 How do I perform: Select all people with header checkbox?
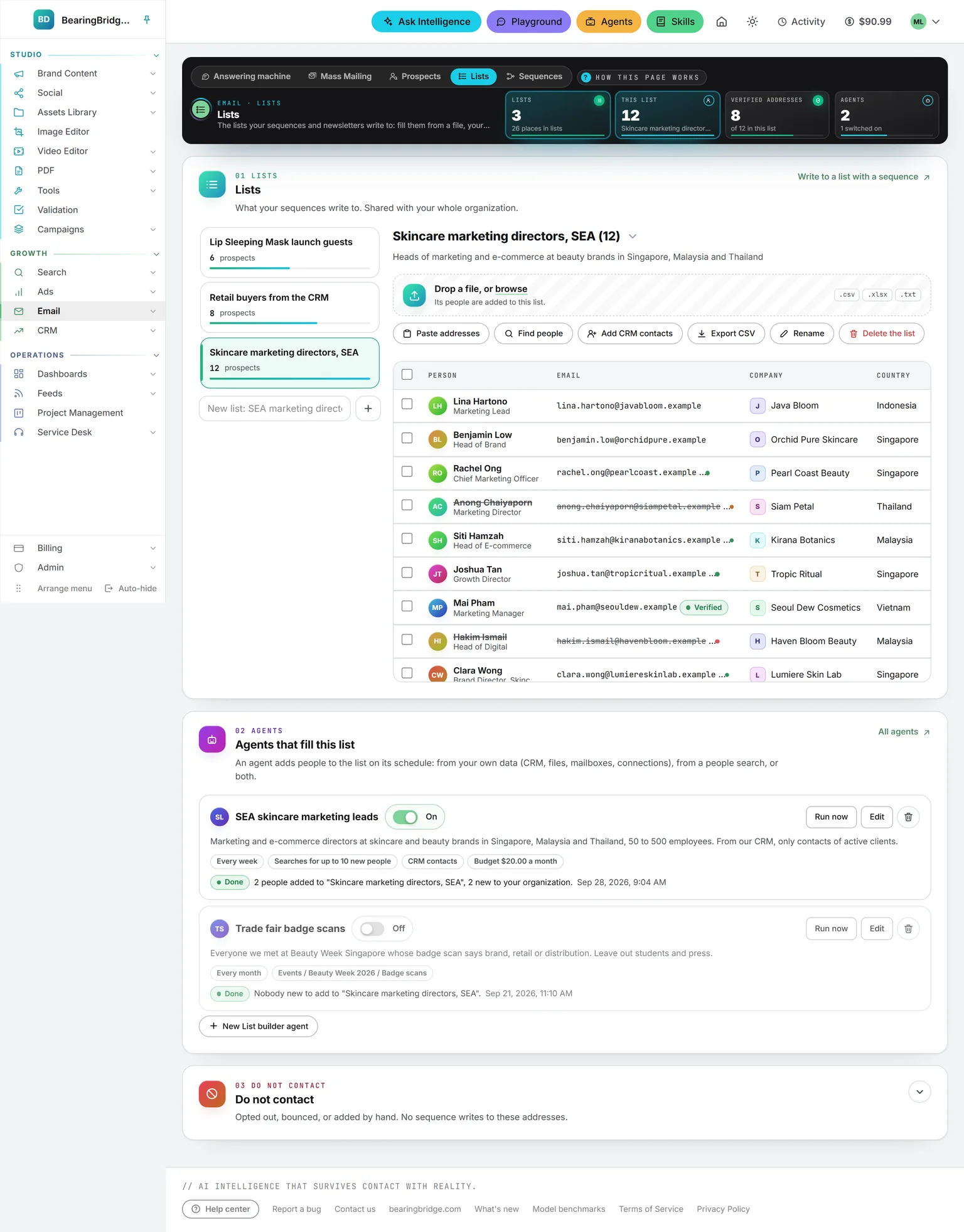click(407, 375)
